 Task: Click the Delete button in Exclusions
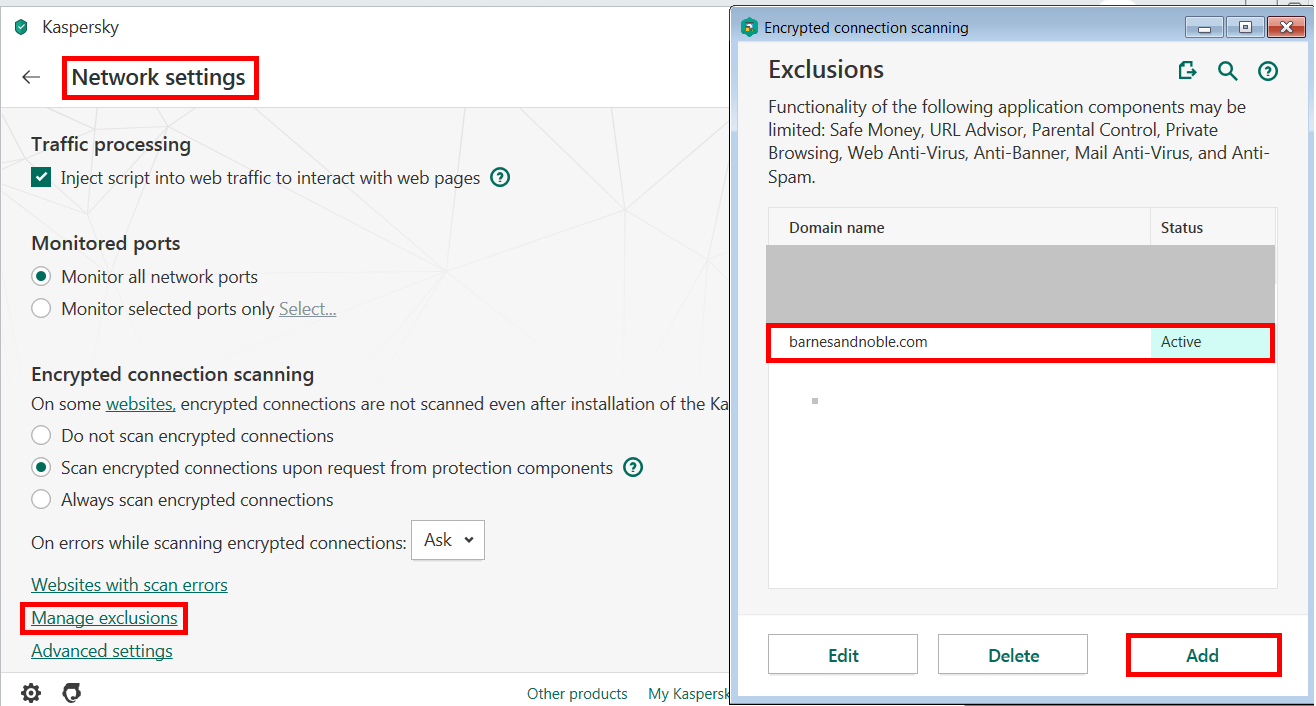pos(1013,655)
